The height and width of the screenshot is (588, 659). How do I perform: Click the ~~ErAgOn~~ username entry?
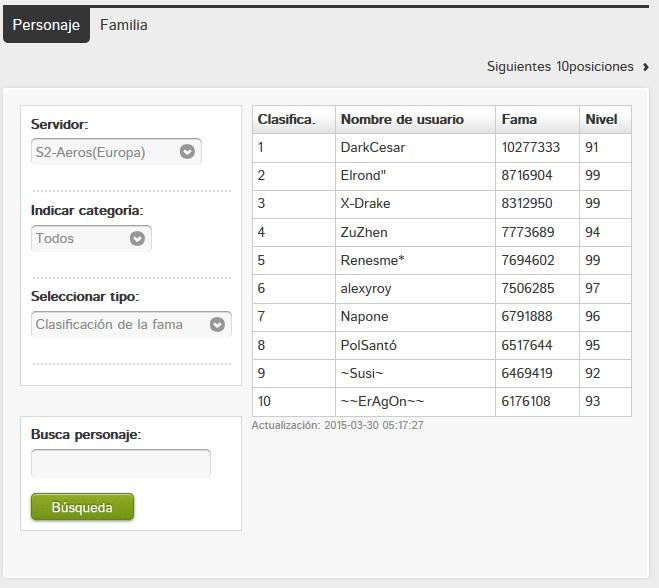(x=383, y=401)
